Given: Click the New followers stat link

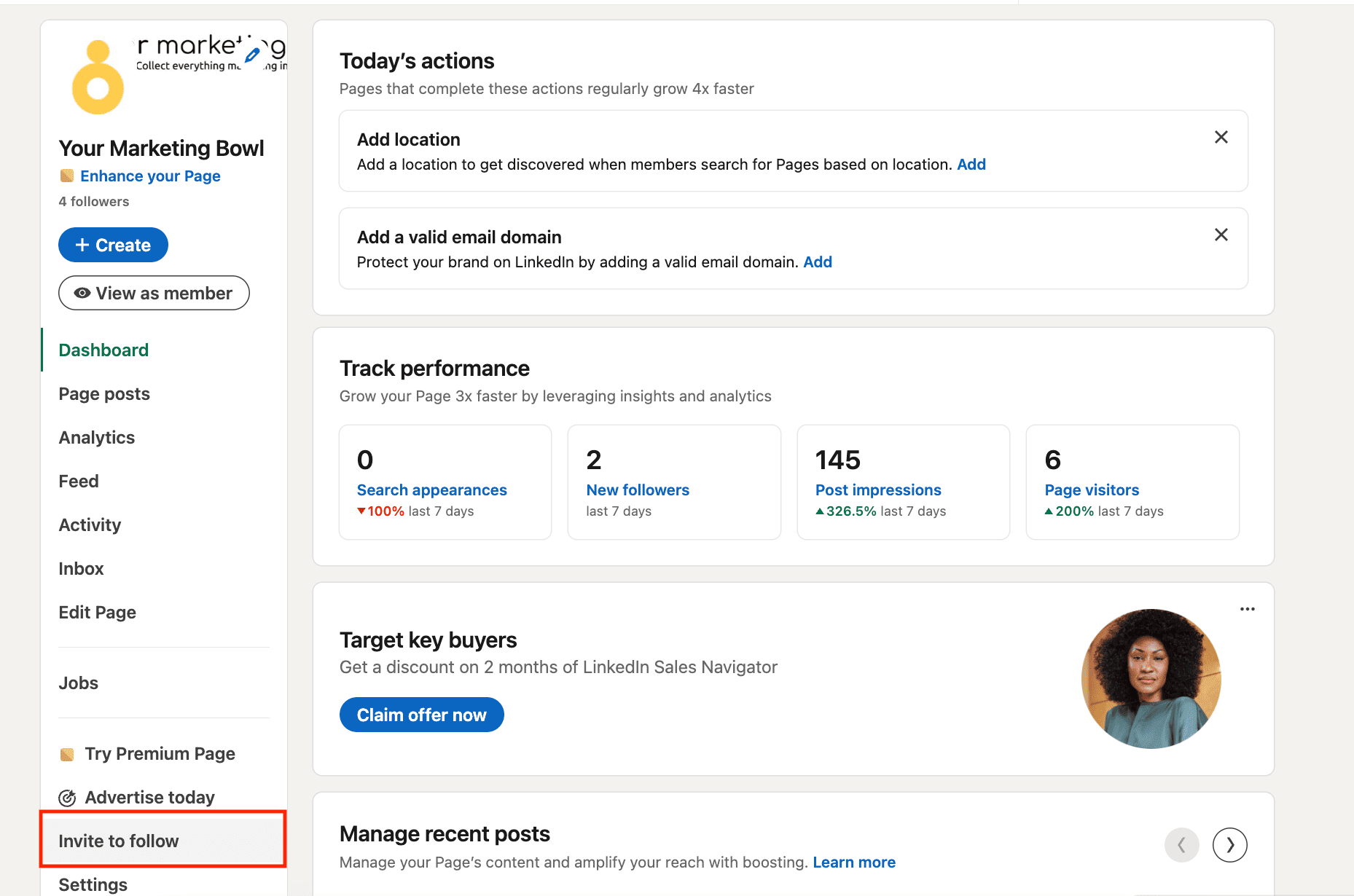Looking at the screenshot, I should click(638, 490).
